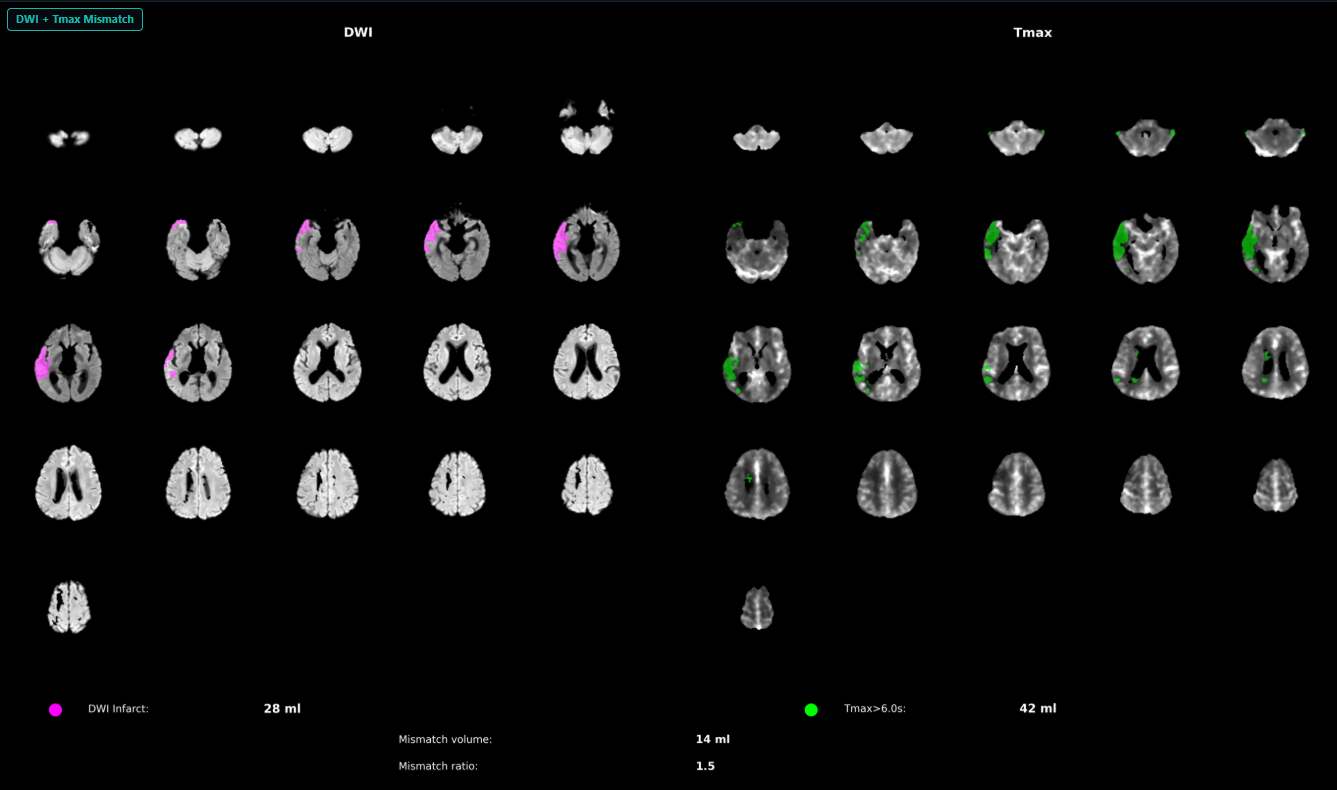Click the 1.5 mismatch ratio value

(705, 766)
